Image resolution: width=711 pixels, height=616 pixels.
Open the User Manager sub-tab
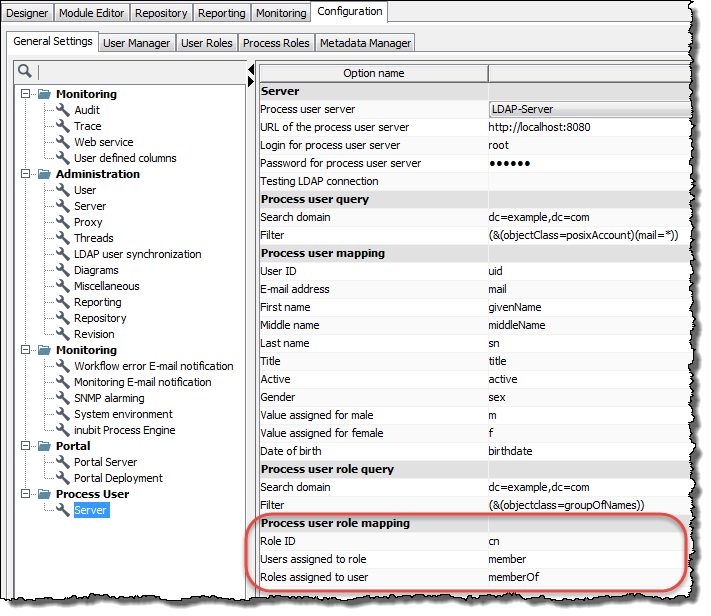pos(136,43)
